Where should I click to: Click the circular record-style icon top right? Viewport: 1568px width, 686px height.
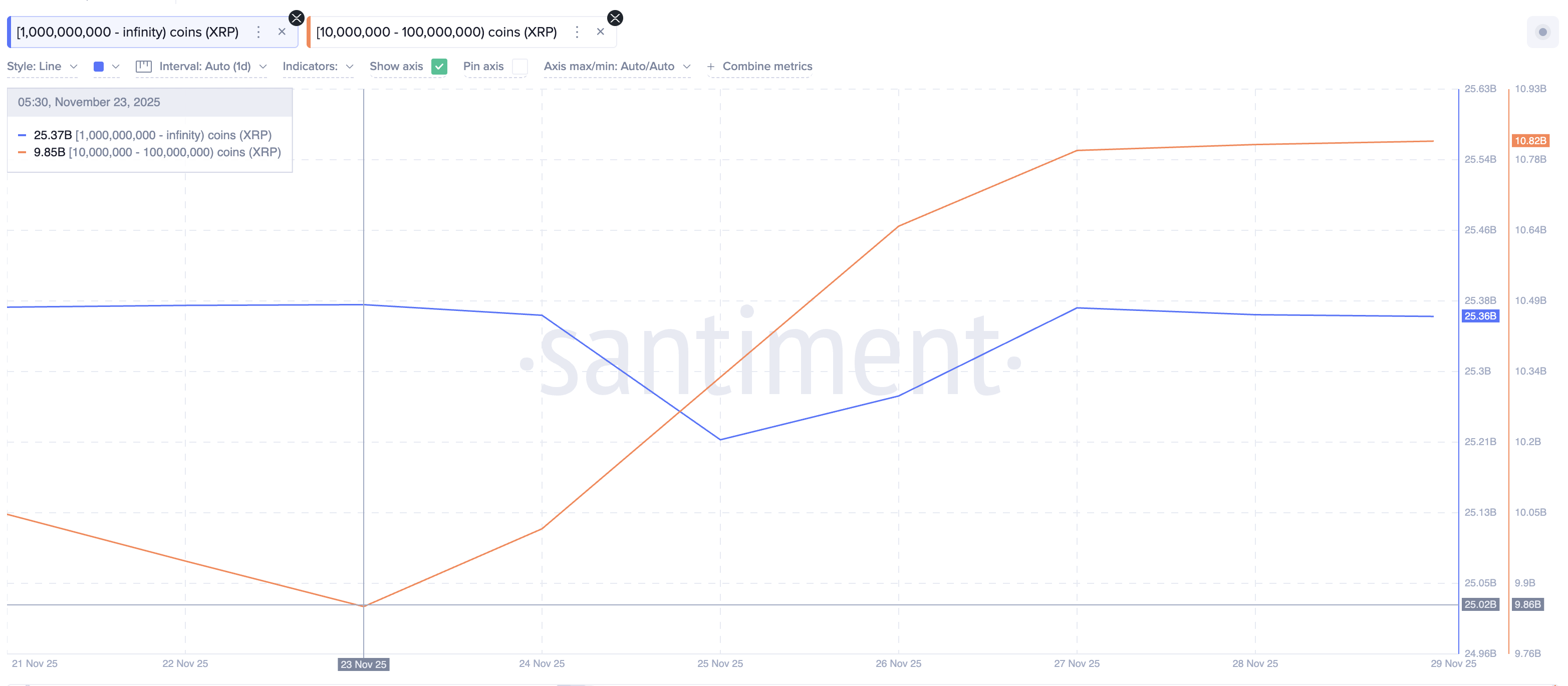(x=1542, y=31)
